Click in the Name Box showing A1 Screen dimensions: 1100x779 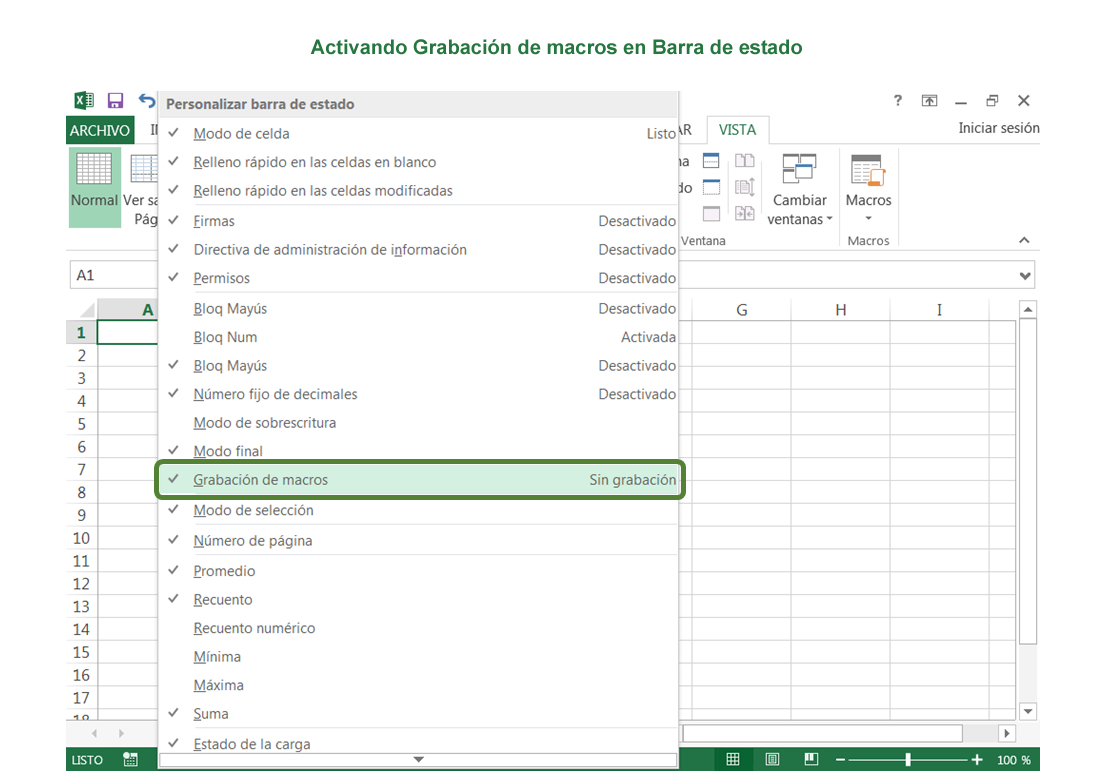114,275
